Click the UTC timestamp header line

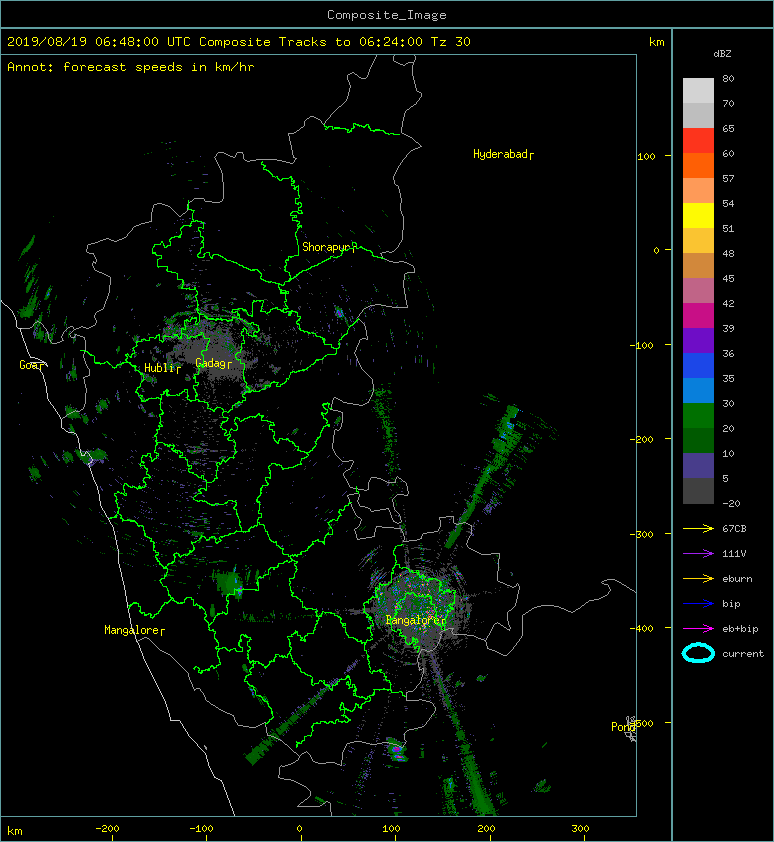tap(238, 42)
